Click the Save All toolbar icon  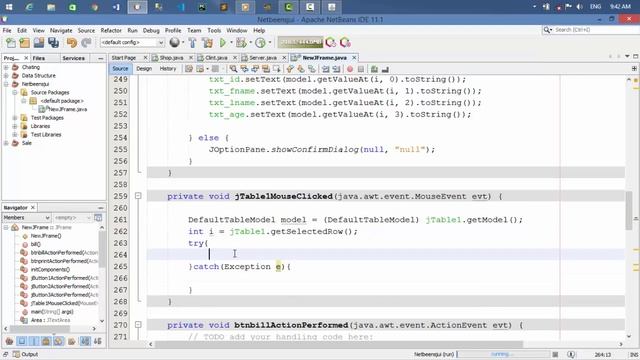pyautogui.click(x=53, y=42)
